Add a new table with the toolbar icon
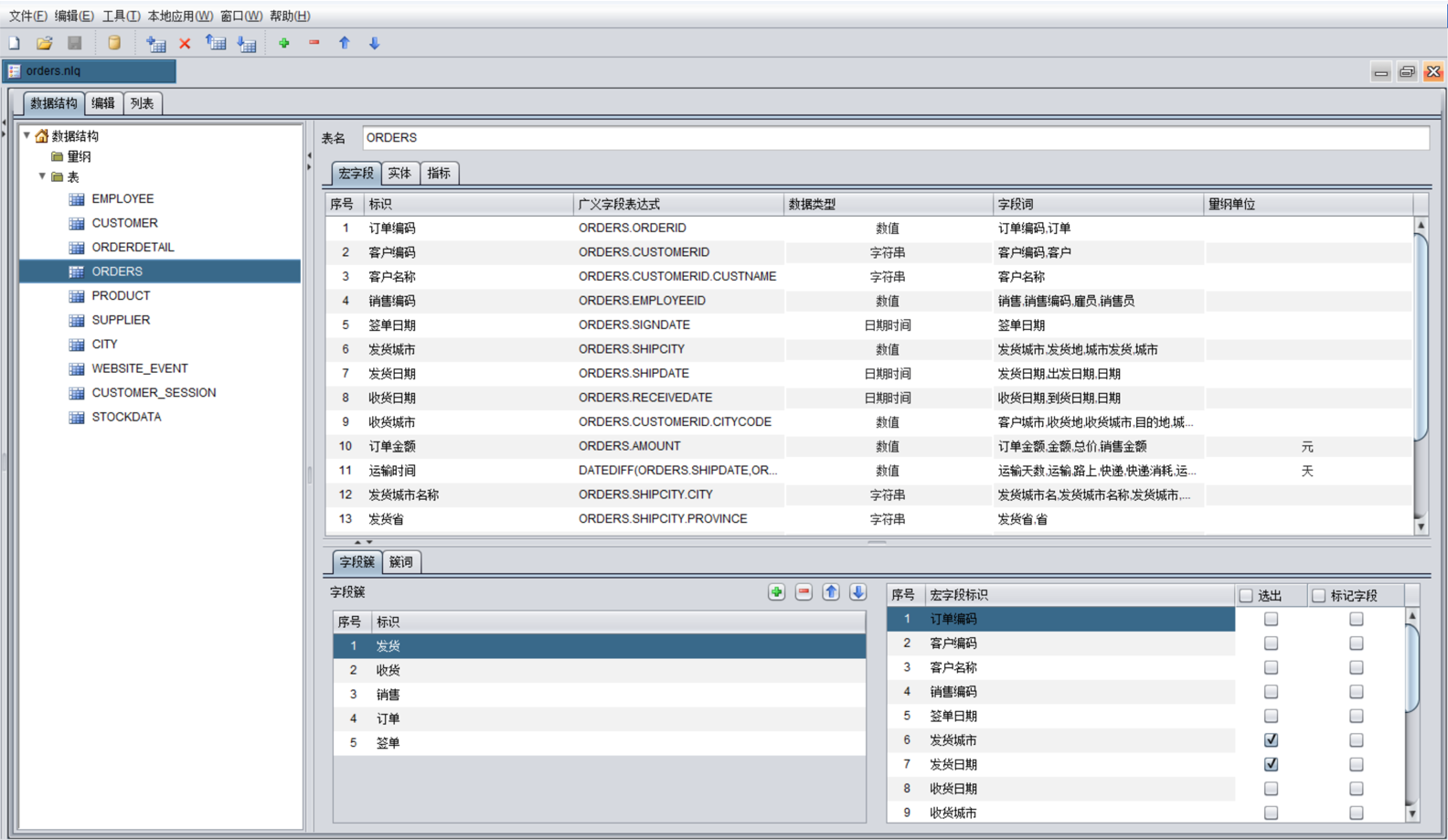 156,43
